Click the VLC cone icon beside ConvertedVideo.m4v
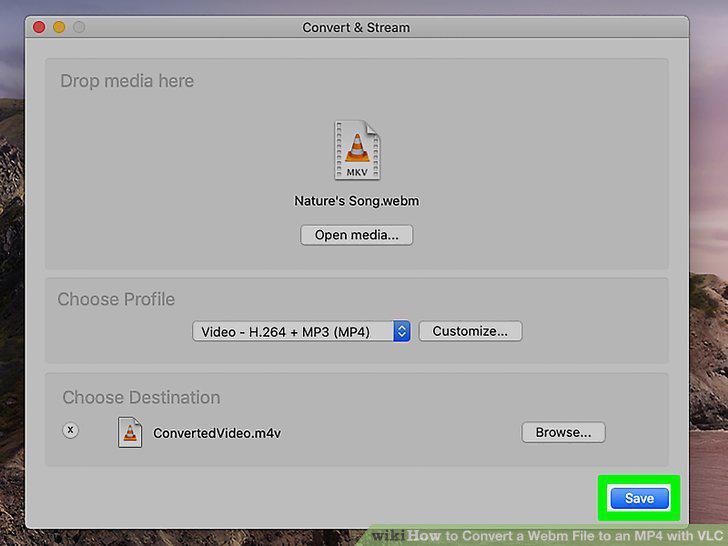Viewport: 728px width, 546px height. click(x=130, y=432)
